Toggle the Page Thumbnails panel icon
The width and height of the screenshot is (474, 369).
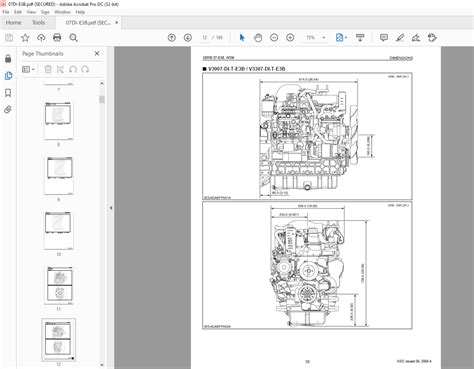point(8,76)
